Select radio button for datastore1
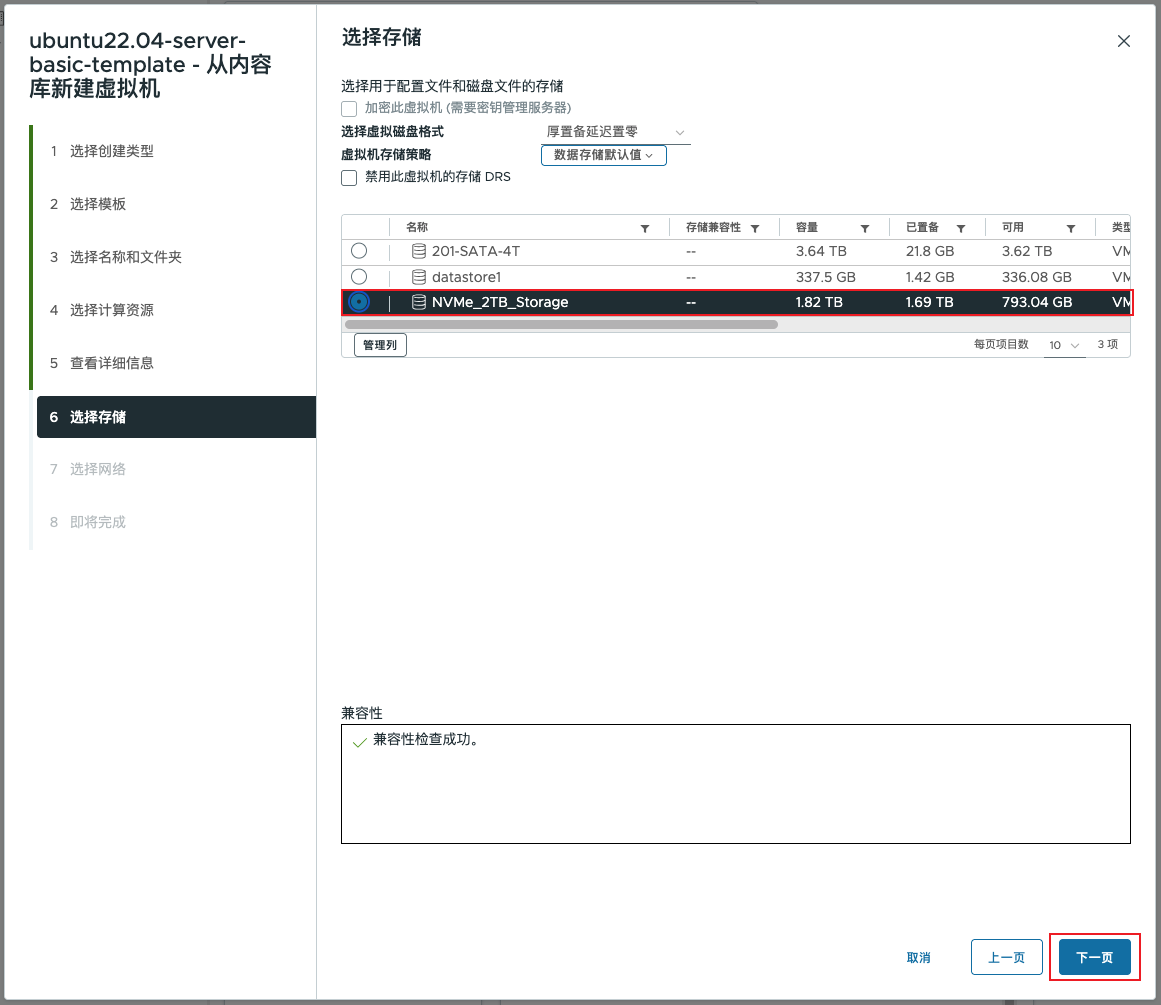This screenshot has height=1005, width=1161. tap(359, 277)
